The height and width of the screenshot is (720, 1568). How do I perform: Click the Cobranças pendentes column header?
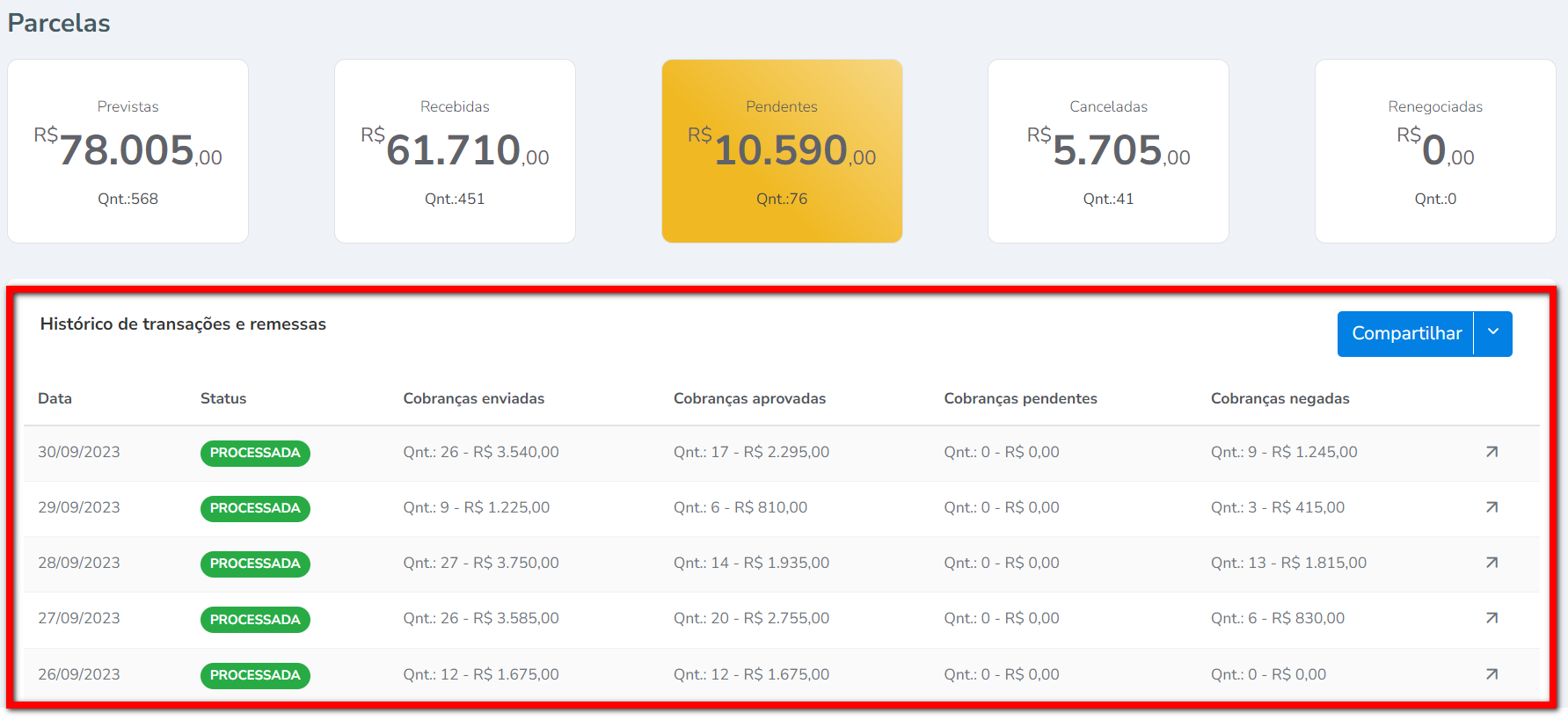click(1020, 398)
